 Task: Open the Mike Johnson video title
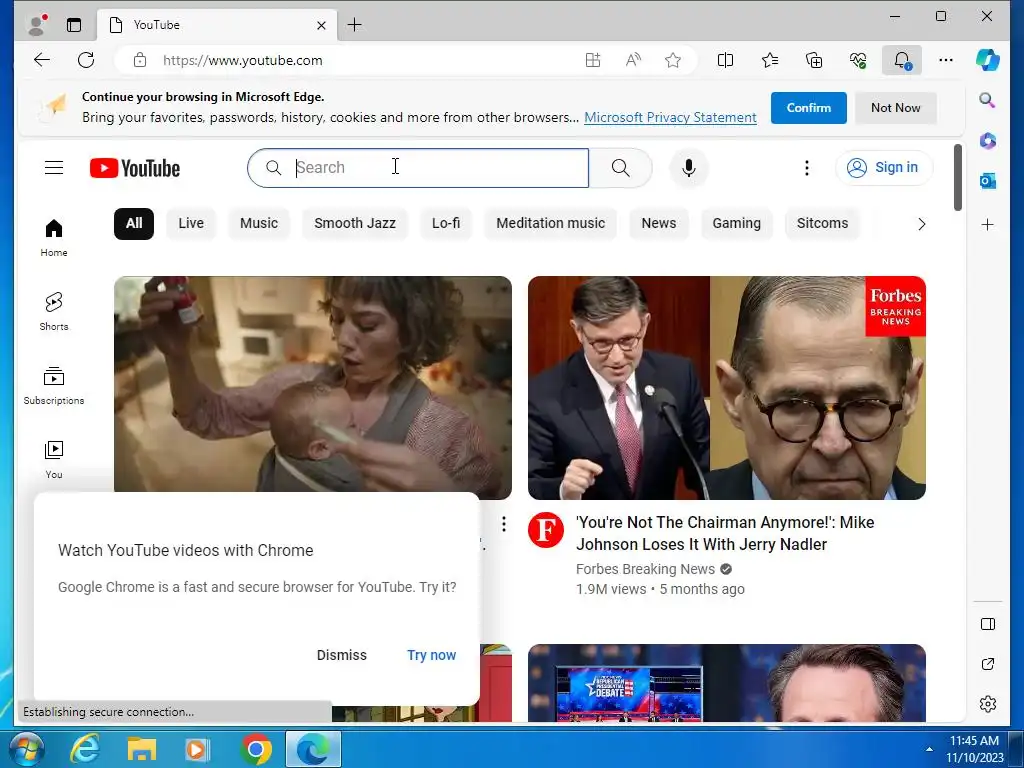click(725, 533)
